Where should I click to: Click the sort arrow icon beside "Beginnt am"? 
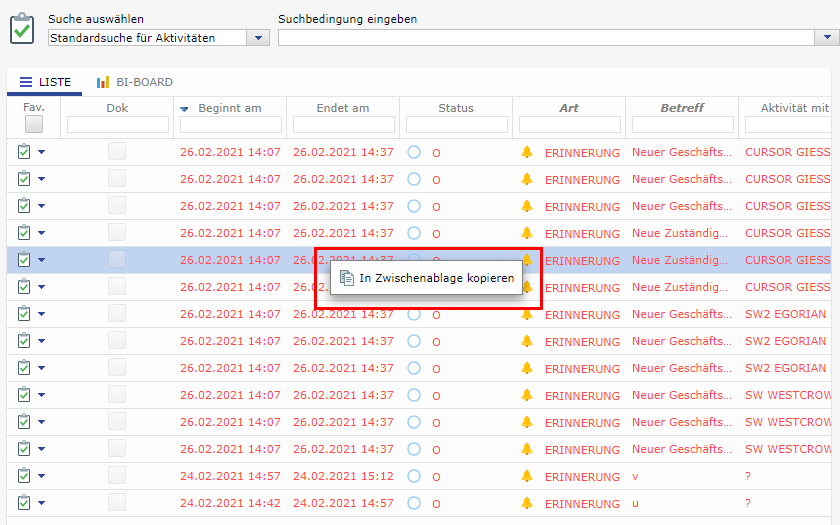point(184,109)
